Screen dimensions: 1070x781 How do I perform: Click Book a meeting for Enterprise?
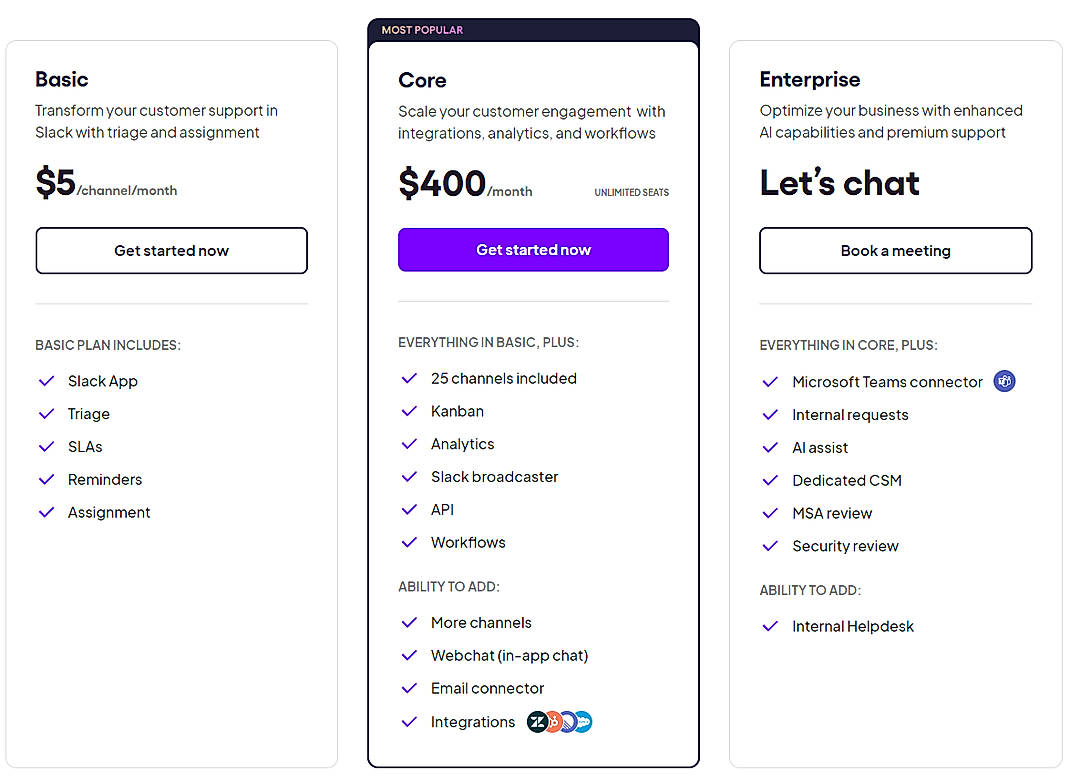tap(895, 250)
